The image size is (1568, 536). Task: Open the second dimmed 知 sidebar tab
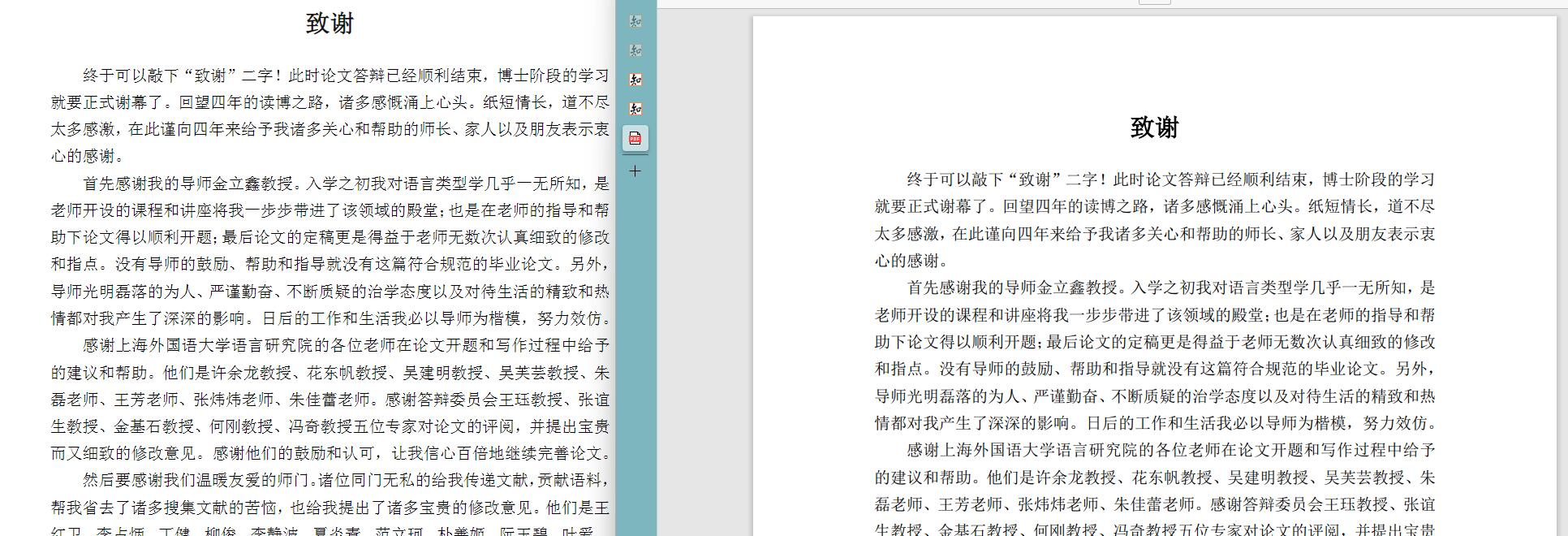point(635,50)
